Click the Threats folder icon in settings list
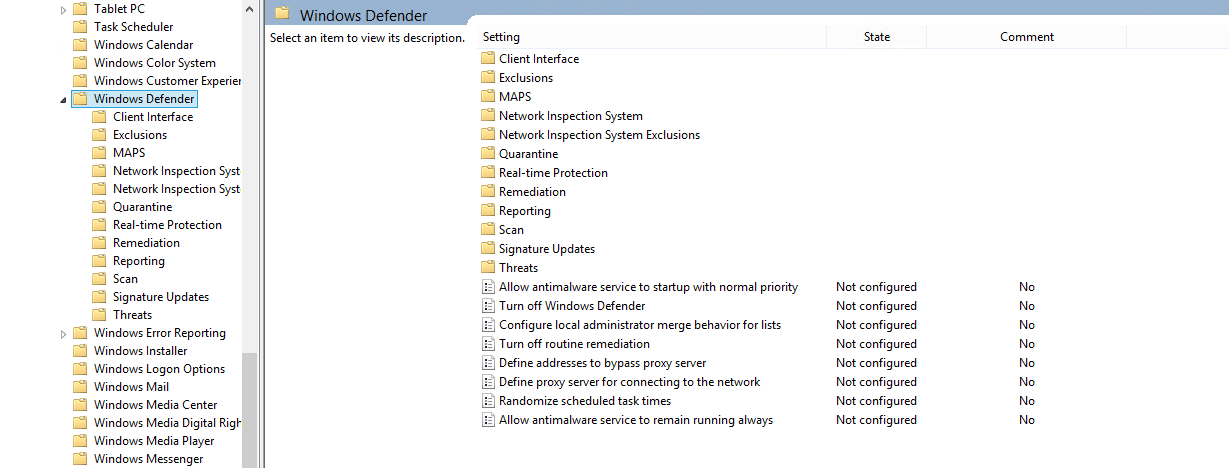1229x468 pixels. [x=488, y=268]
